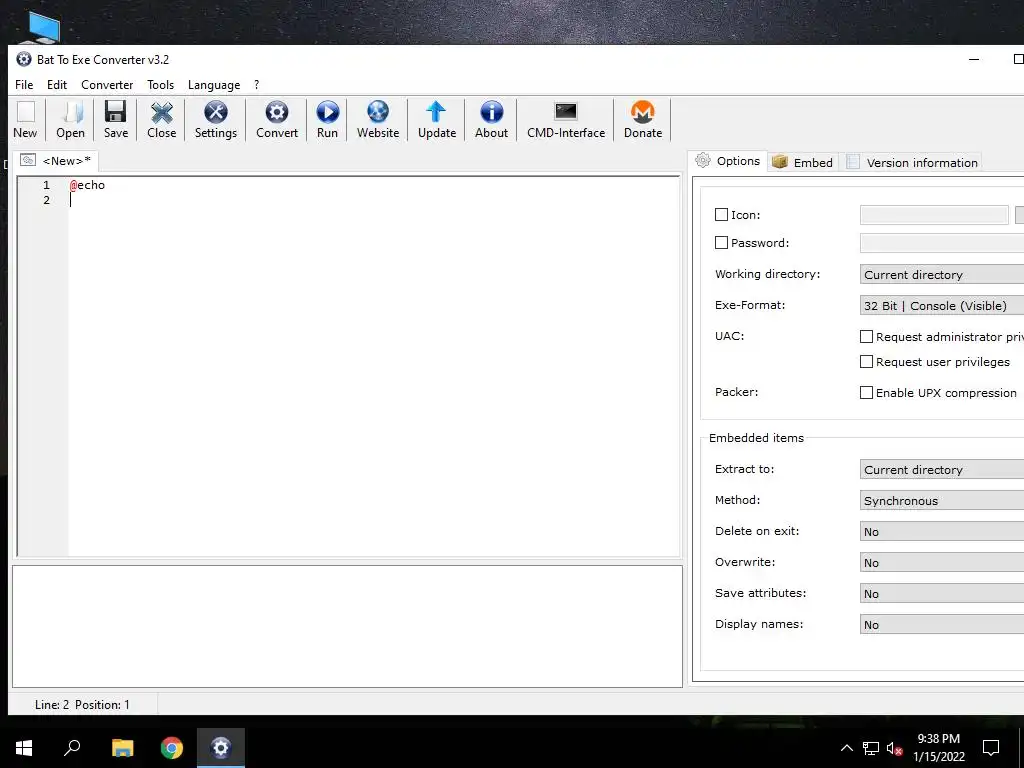Open Save attributes dropdown
Image resolution: width=1024 pixels, height=768 pixels.
(942, 594)
